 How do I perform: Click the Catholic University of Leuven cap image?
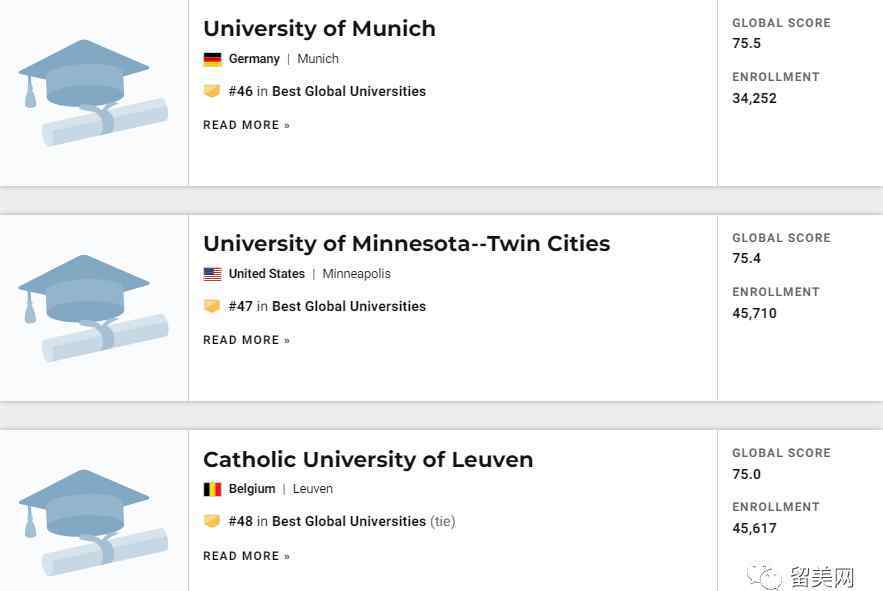point(93,523)
